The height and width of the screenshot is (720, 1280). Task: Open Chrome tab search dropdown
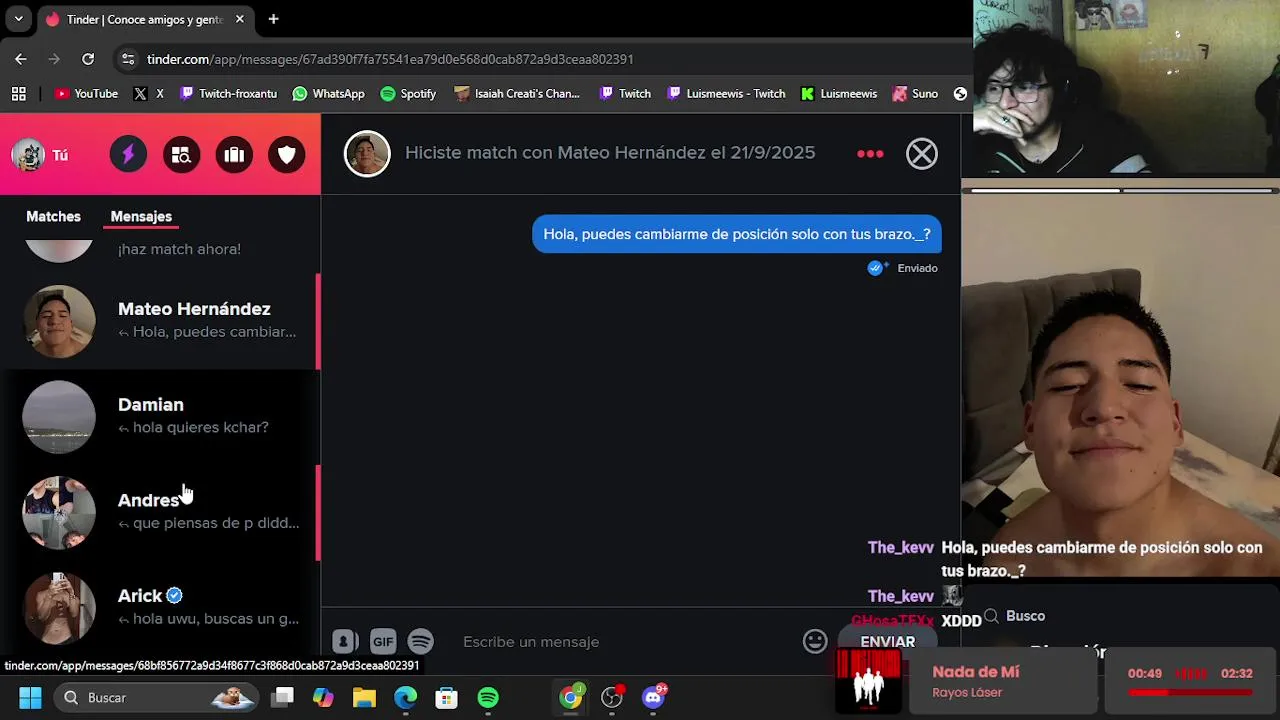pyautogui.click(x=18, y=19)
